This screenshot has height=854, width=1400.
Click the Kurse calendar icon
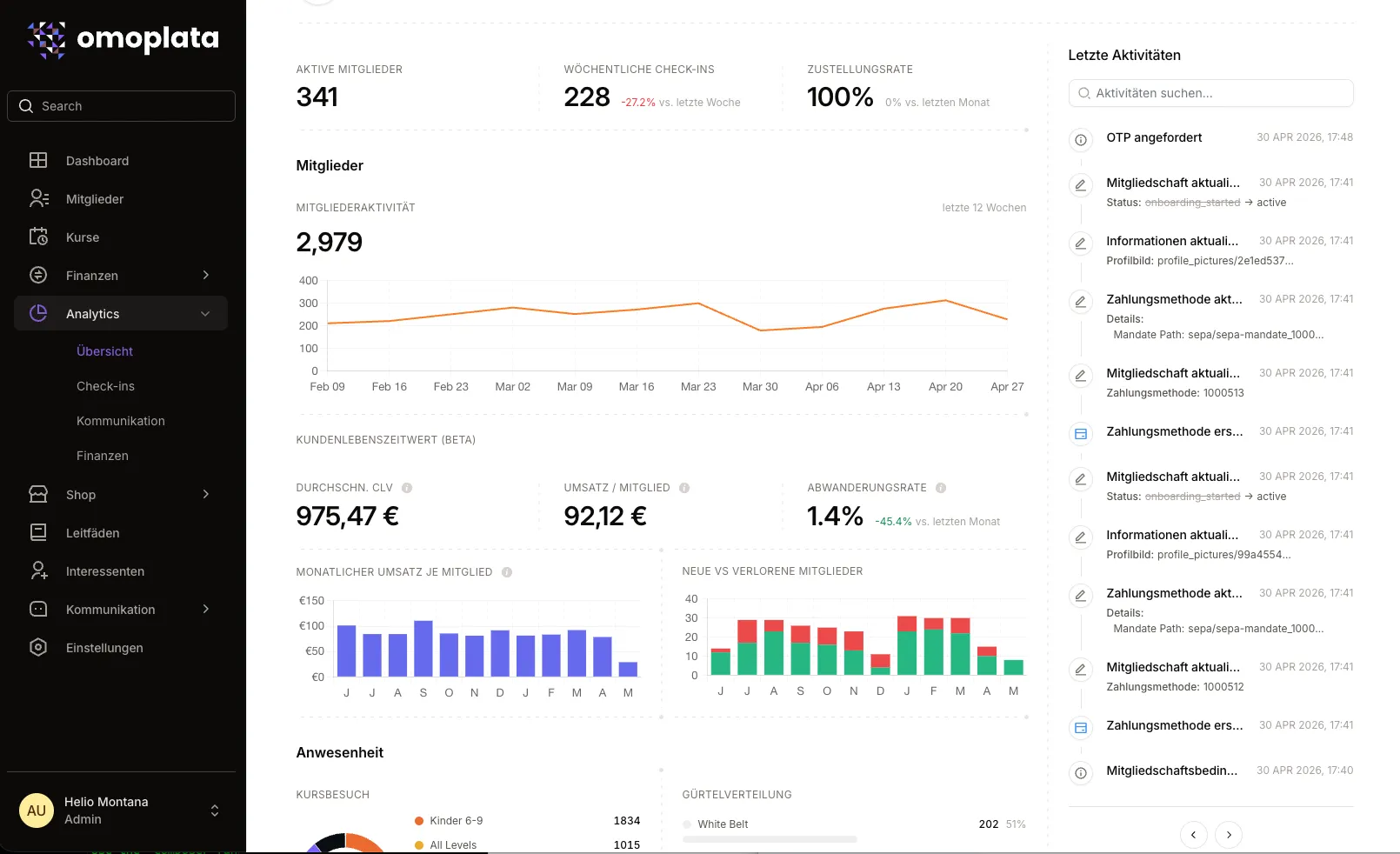click(38, 237)
